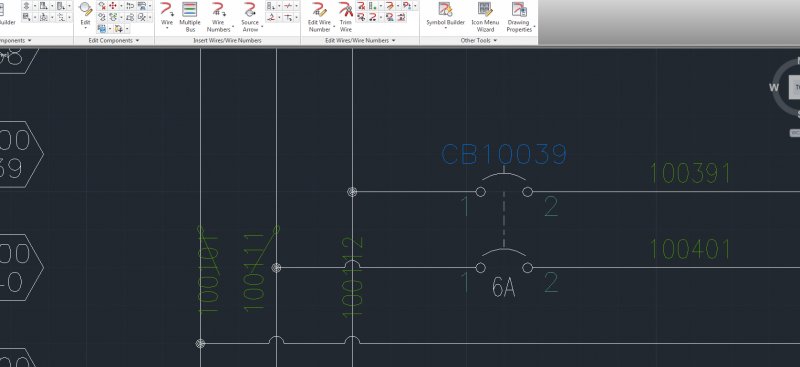Select the Insert Wires/Wire Numbers panel title
The height and width of the screenshot is (367, 800).
pos(227,40)
